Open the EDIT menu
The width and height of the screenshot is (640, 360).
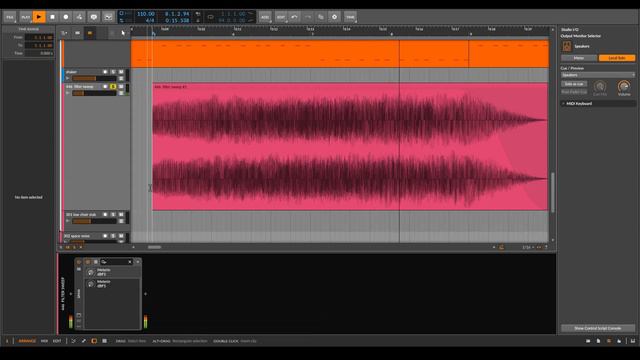[x=281, y=17]
